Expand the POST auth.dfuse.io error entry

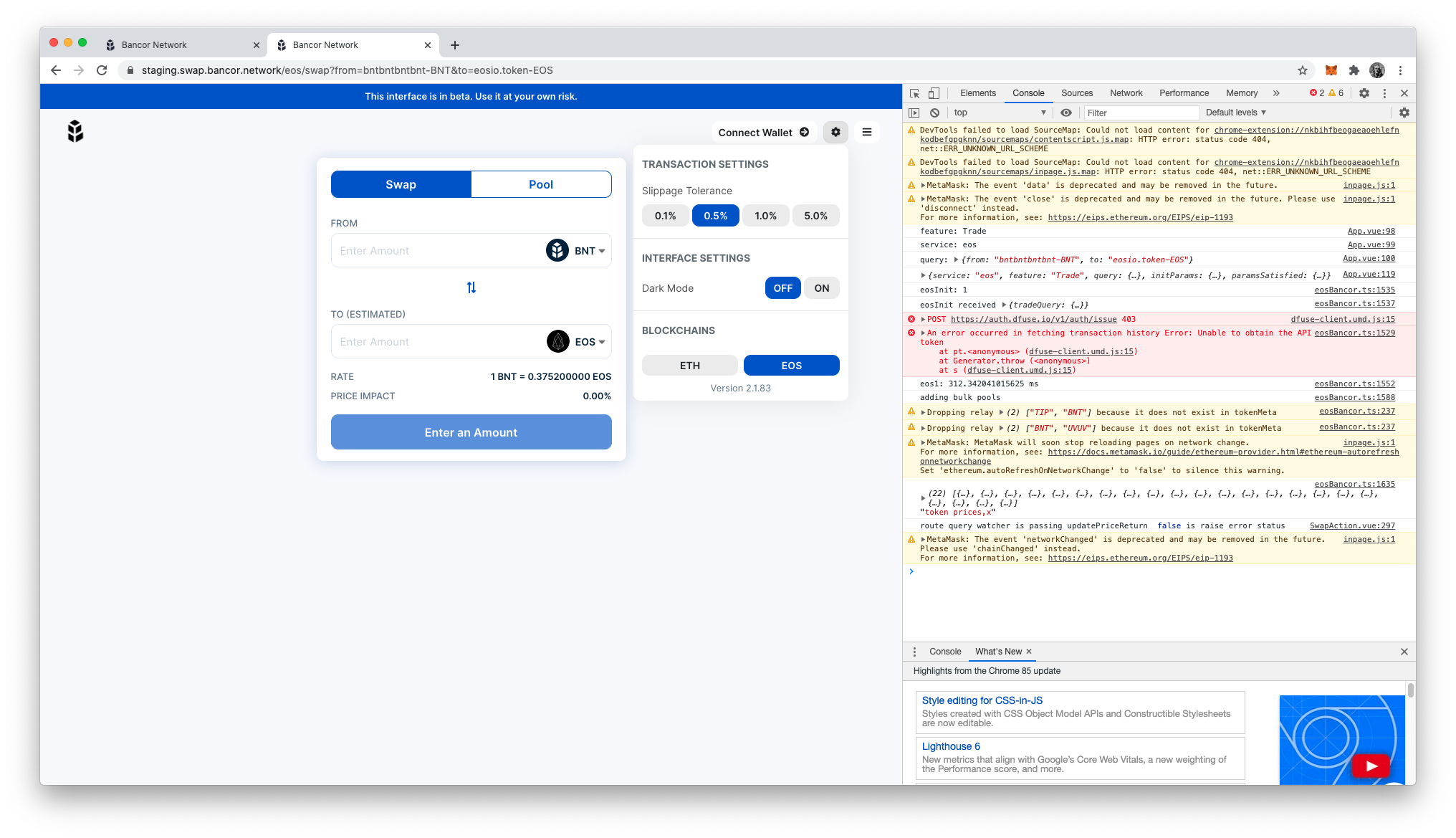924,320
